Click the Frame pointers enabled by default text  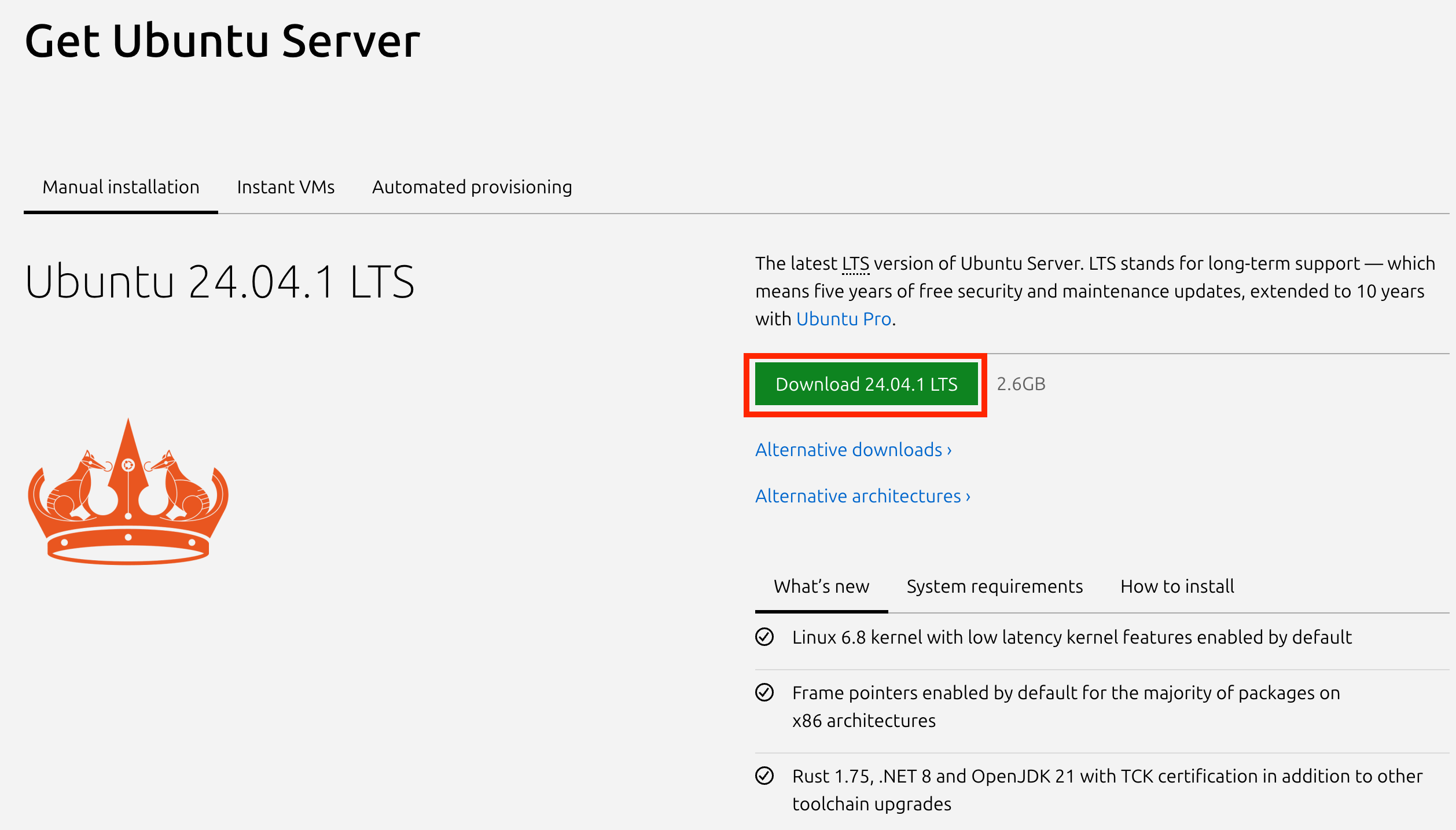(x=1066, y=707)
